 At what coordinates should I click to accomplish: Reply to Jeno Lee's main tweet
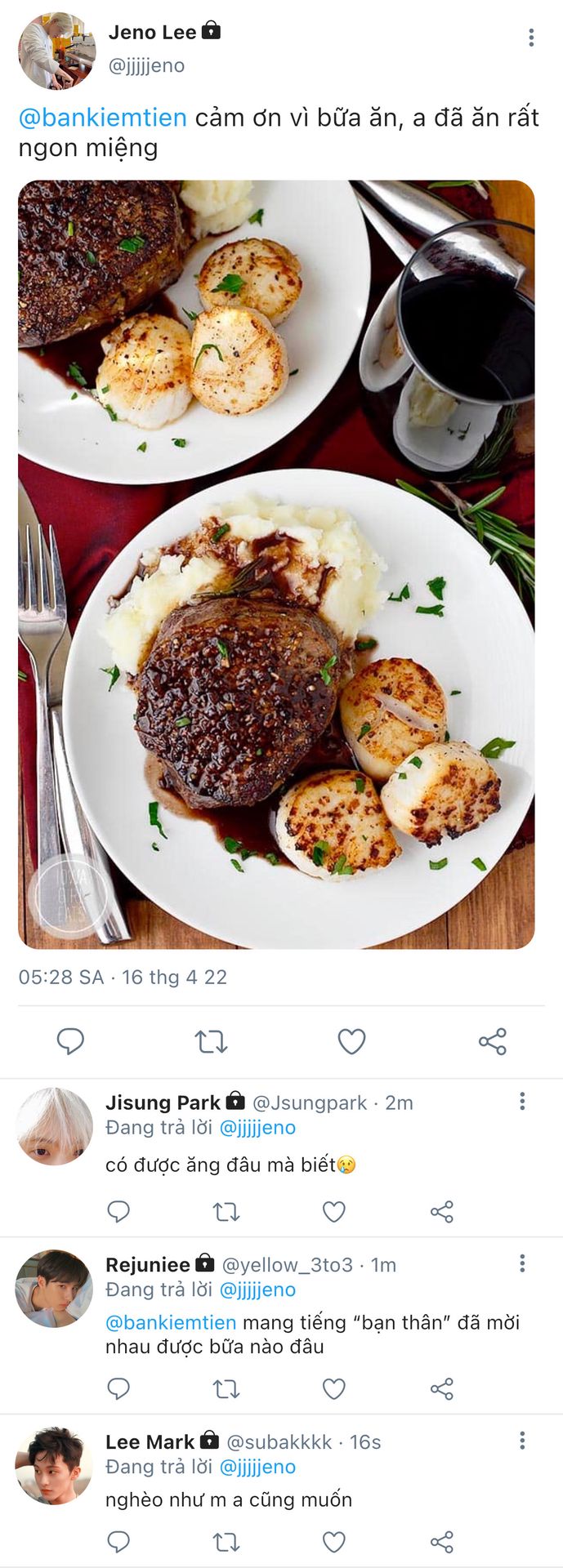tap(70, 1041)
